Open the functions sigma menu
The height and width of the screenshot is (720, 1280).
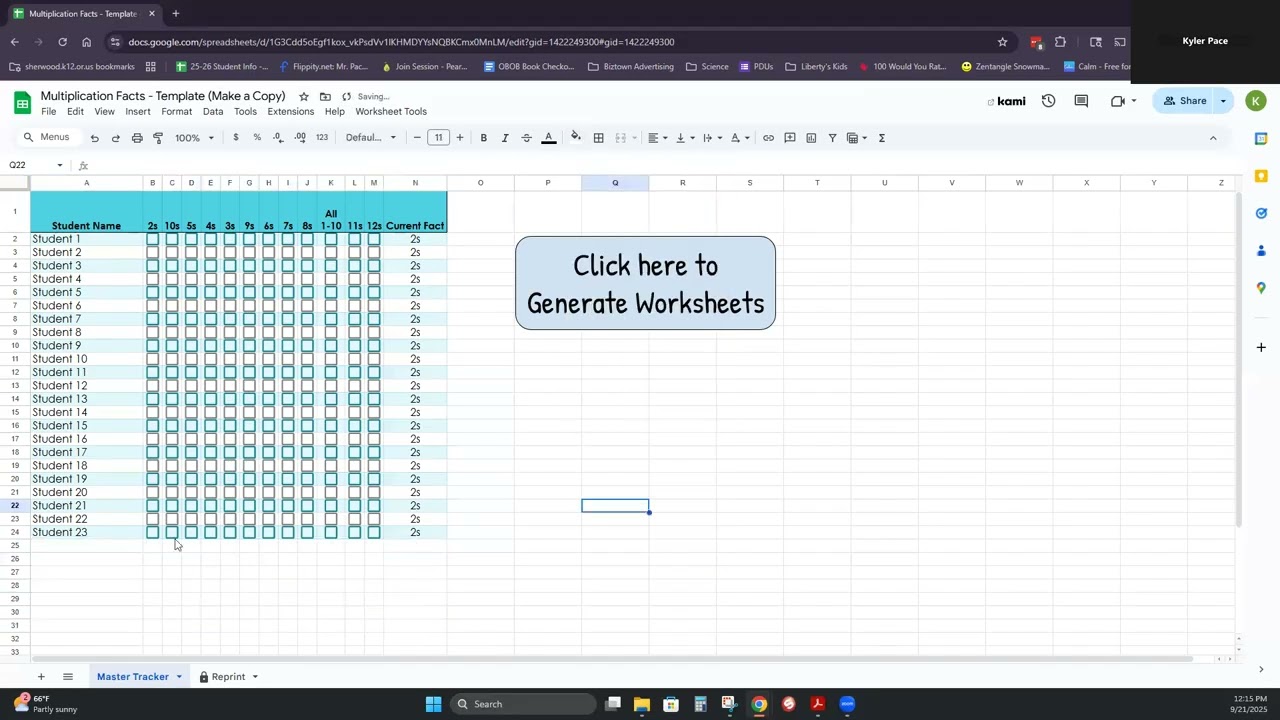point(882,138)
